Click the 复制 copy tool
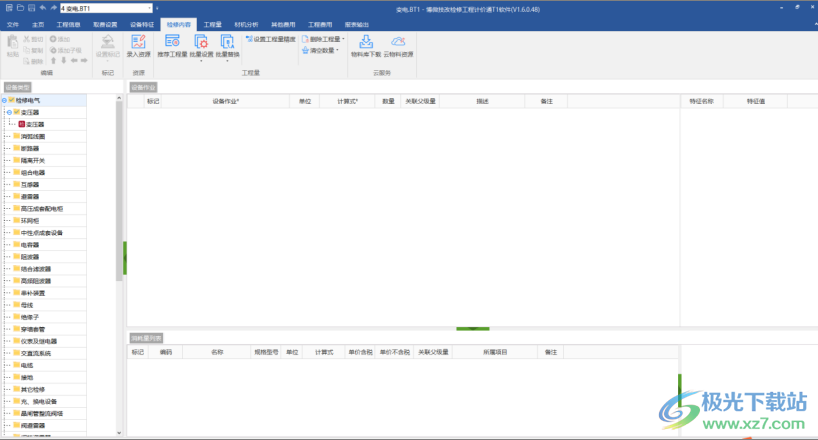The width and height of the screenshot is (818, 440). click(x=33, y=50)
